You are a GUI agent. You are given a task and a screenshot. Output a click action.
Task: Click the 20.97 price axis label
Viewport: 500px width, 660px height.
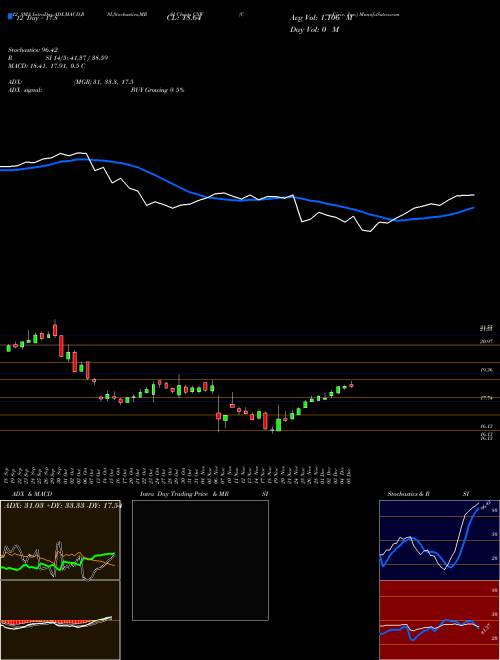tap(486, 342)
